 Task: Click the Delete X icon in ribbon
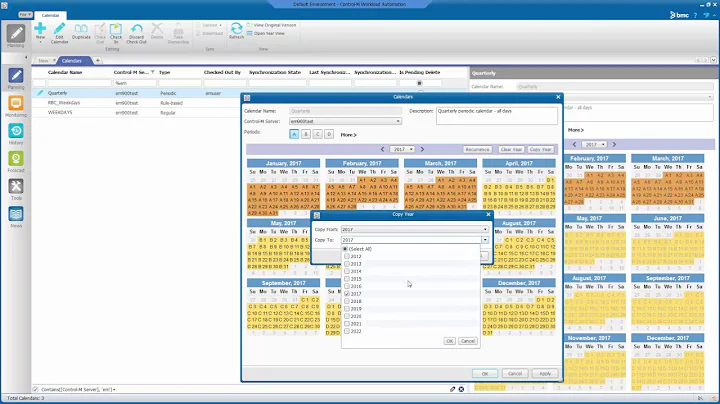coord(157,31)
